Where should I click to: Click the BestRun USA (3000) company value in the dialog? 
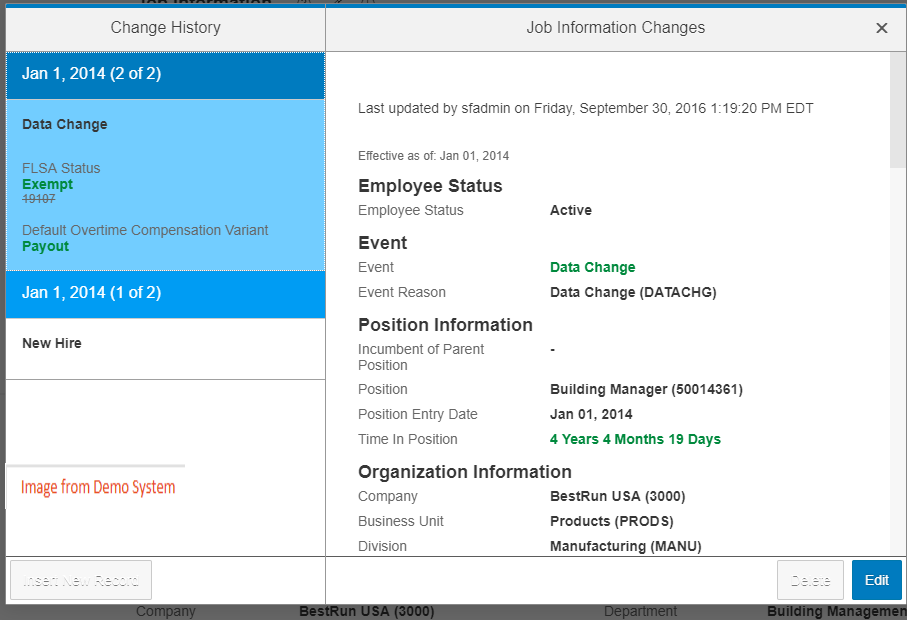click(617, 497)
